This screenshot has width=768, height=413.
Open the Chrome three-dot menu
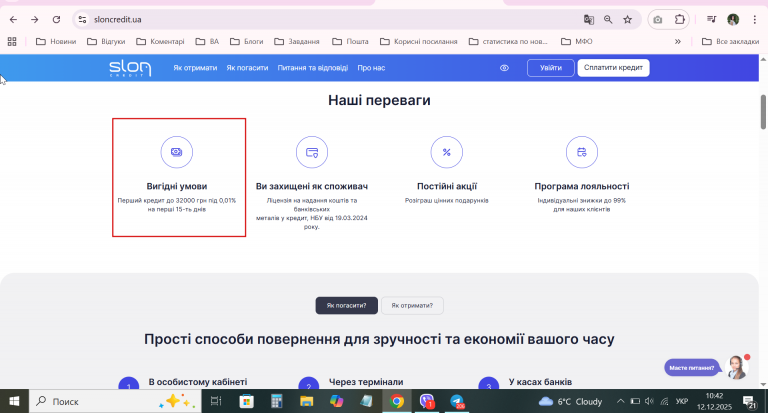[755, 20]
